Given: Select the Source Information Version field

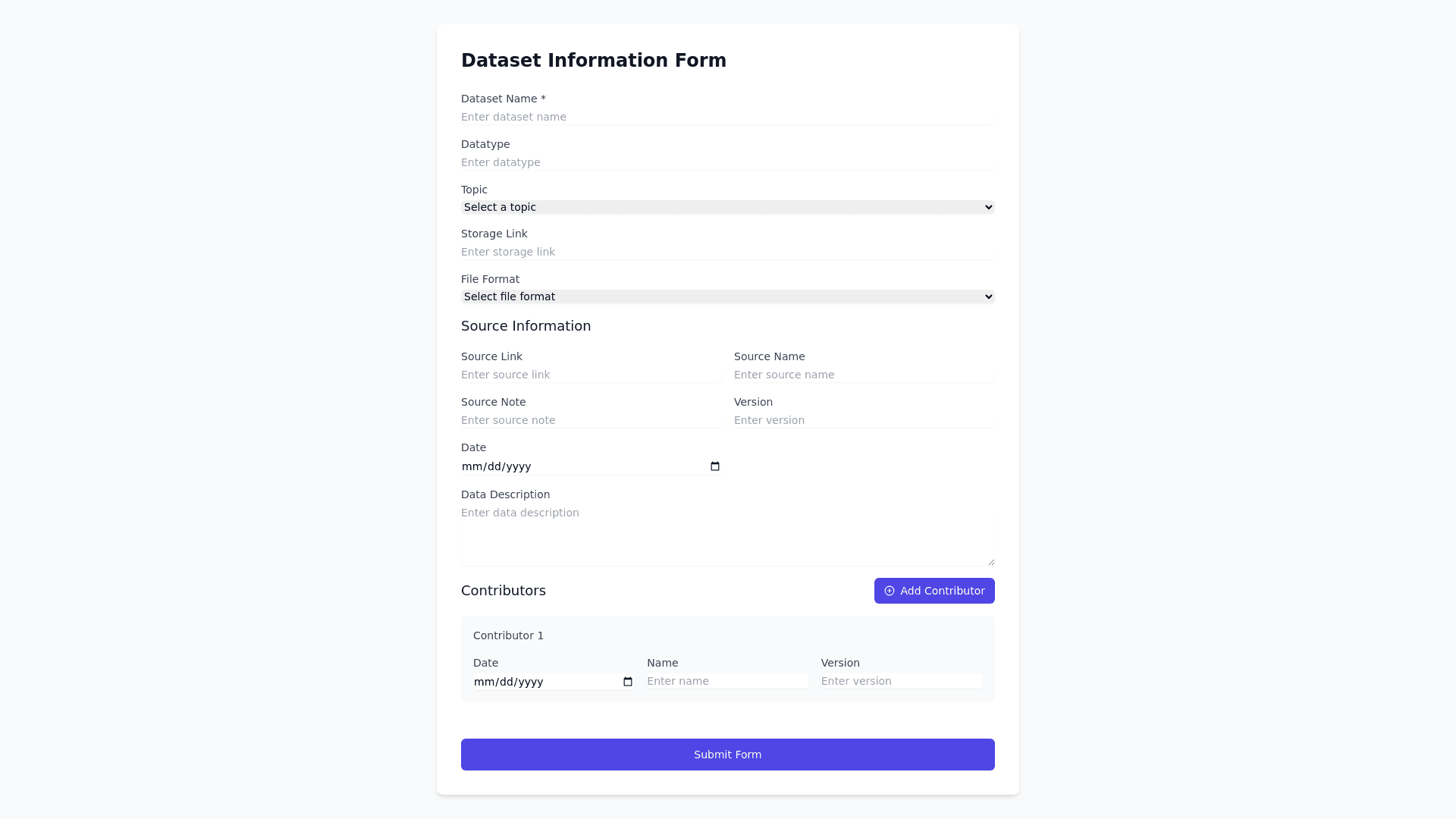Looking at the screenshot, I should click(x=863, y=420).
